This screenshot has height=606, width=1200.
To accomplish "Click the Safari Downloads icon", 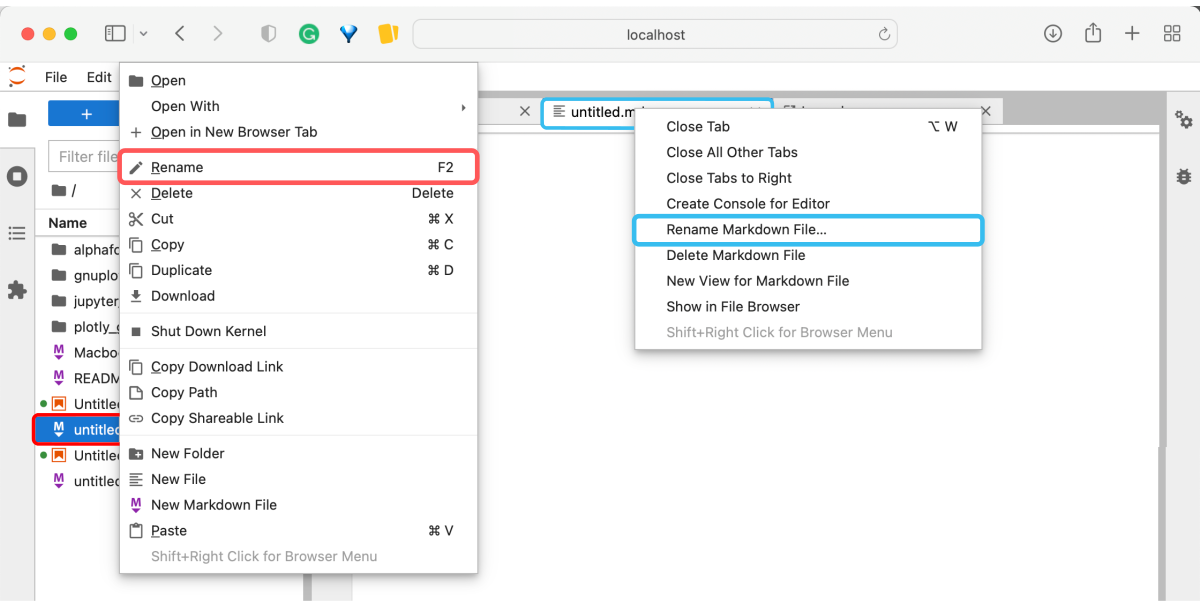I will [x=1053, y=34].
